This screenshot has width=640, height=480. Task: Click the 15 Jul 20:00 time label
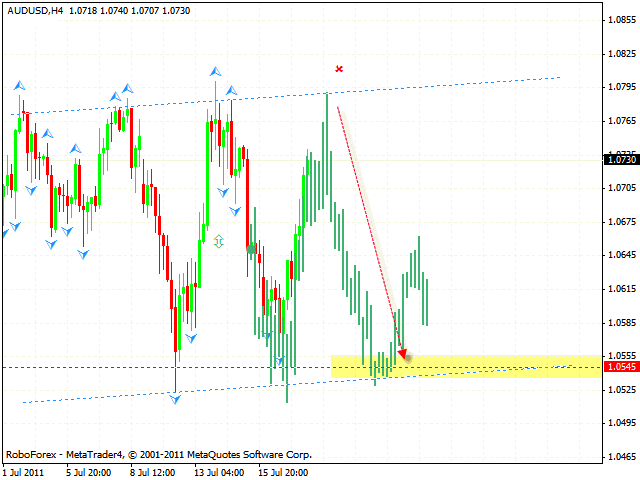281,471
